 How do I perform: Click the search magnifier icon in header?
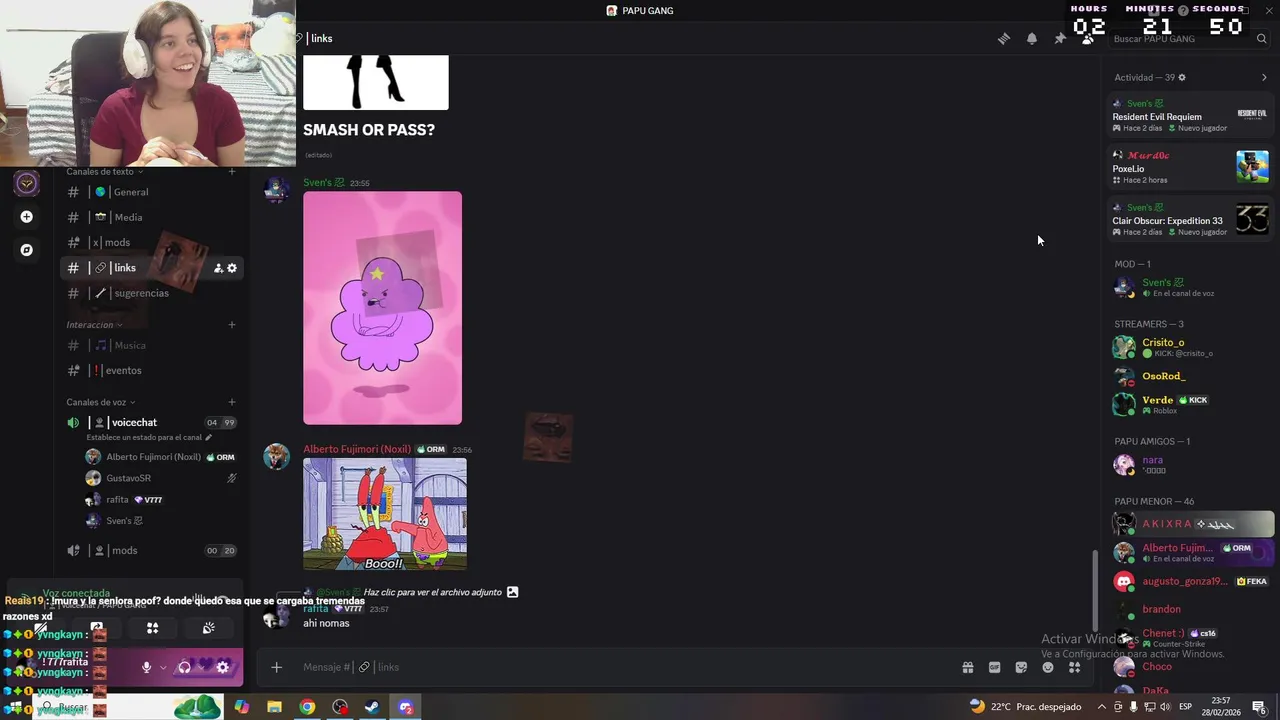click(x=1262, y=39)
